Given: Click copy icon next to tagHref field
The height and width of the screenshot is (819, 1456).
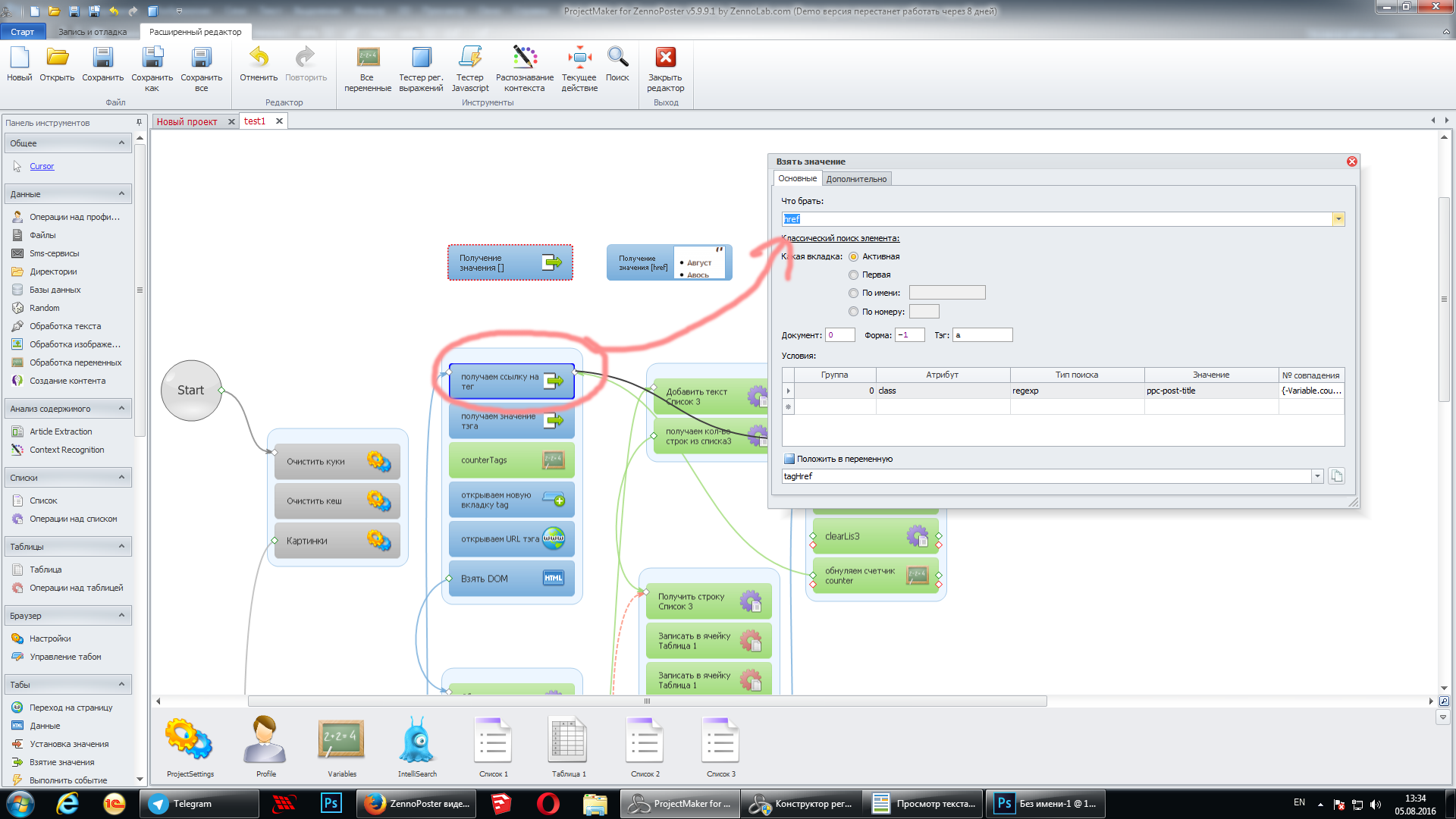Looking at the screenshot, I should tap(1336, 476).
